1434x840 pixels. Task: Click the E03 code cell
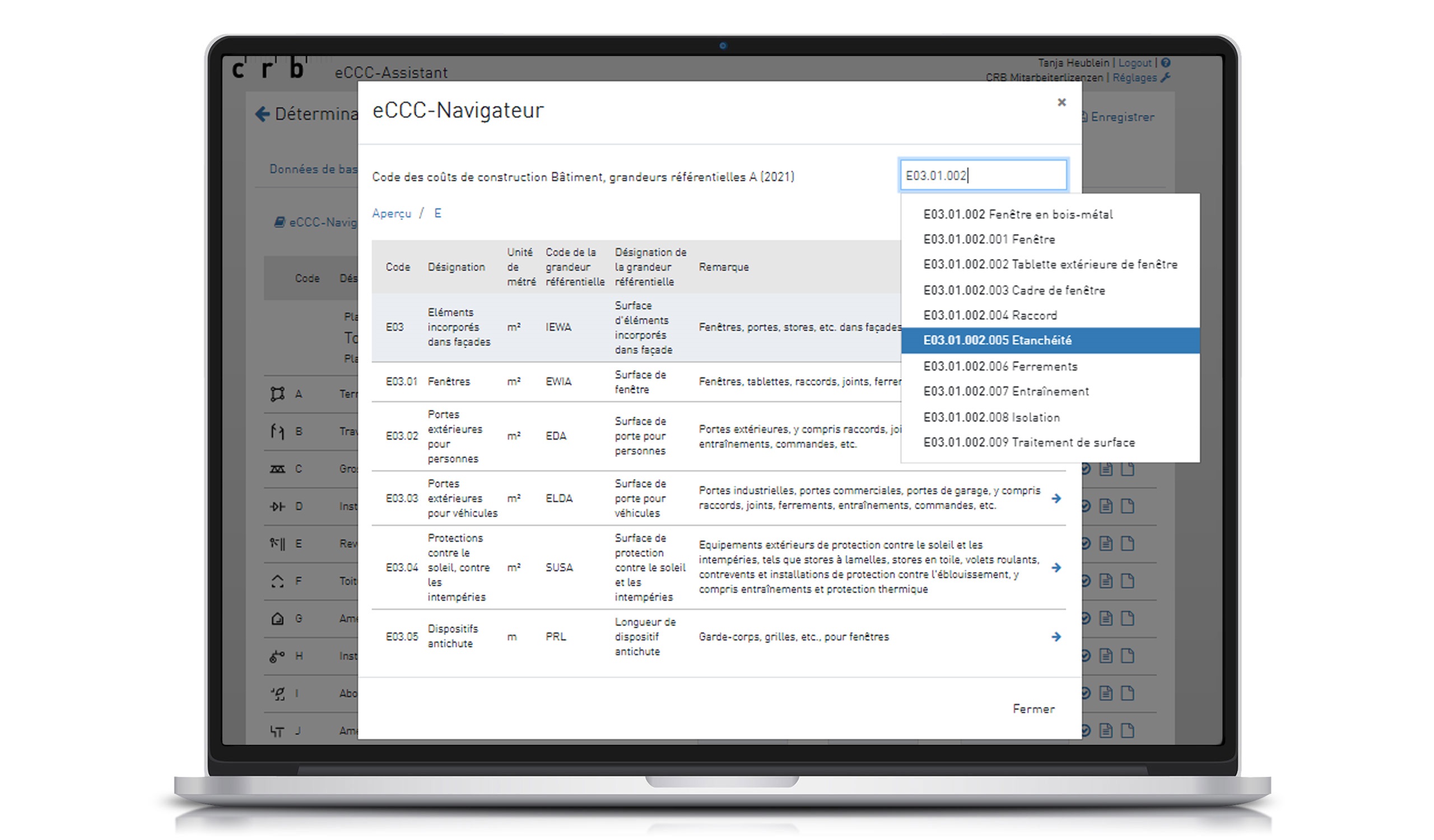coord(394,328)
